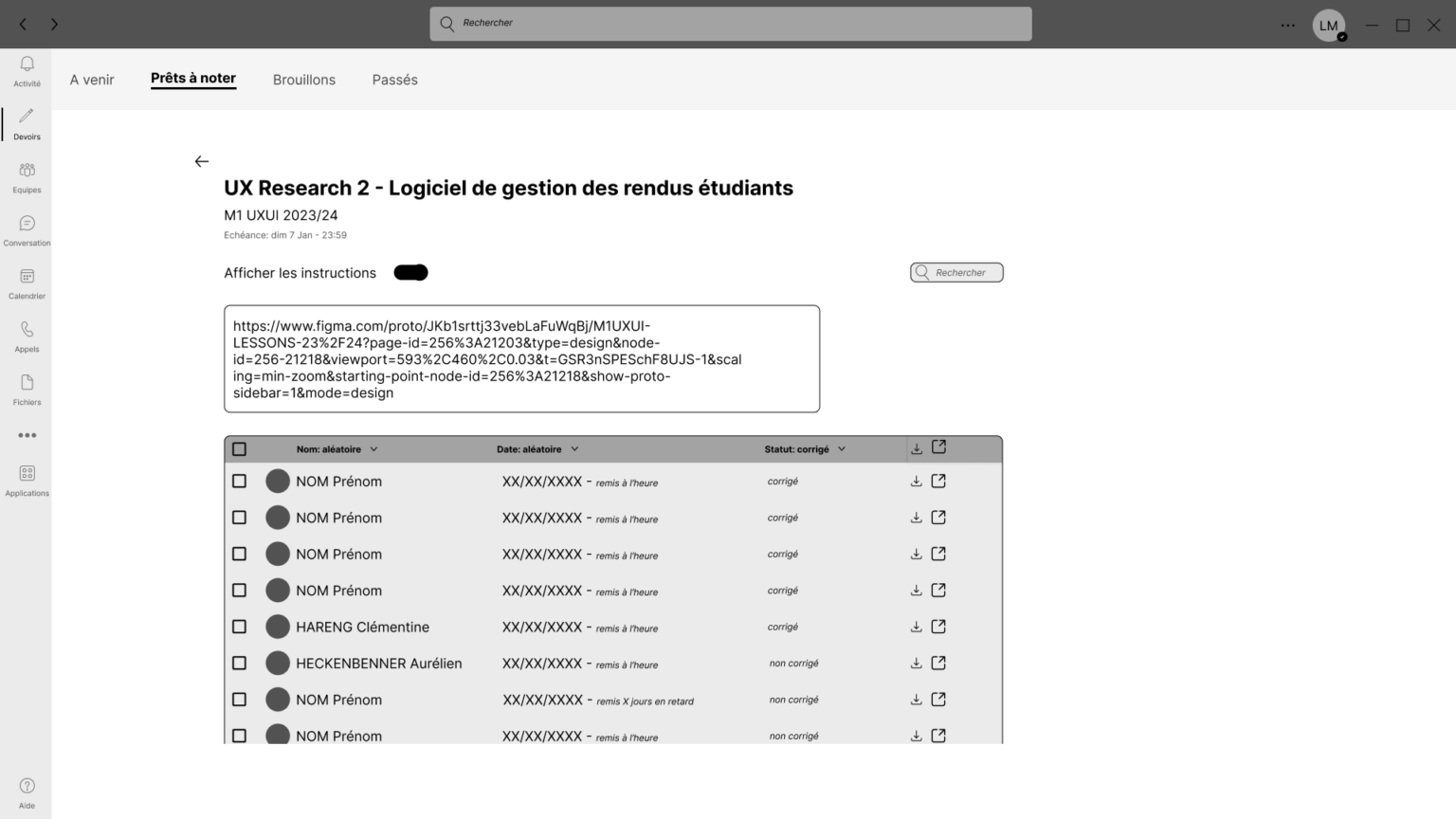The height and width of the screenshot is (819, 1456).
Task: Open the Calendrier icon in sidebar
Action: click(27, 277)
